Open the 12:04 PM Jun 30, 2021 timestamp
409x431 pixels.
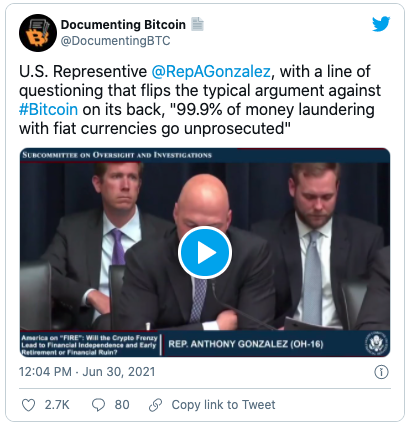(x=87, y=372)
